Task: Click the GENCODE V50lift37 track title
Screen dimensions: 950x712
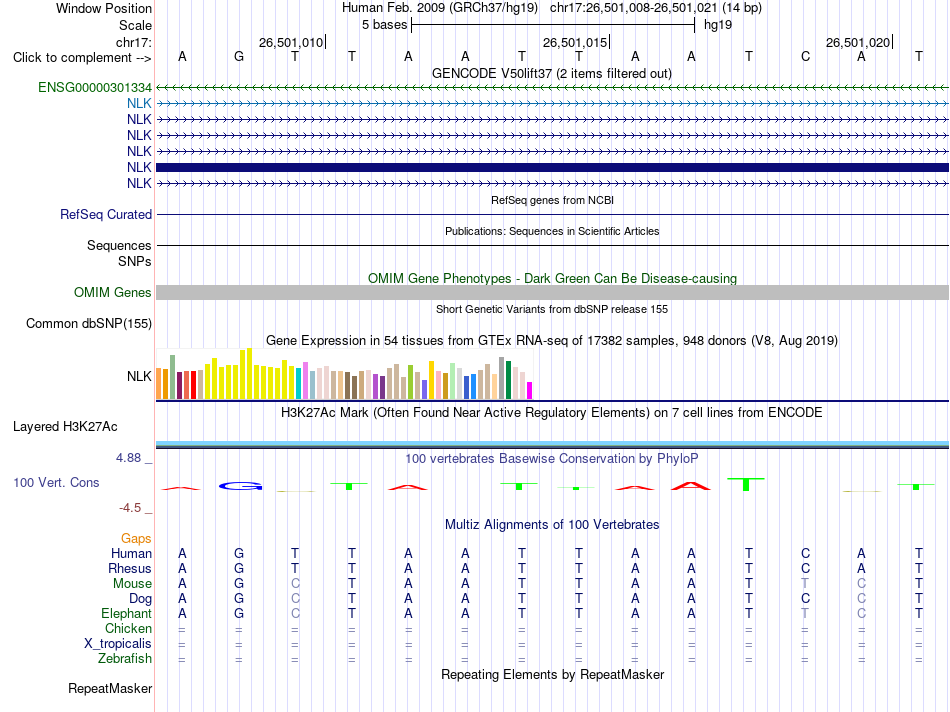Action: click(x=551, y=73)
